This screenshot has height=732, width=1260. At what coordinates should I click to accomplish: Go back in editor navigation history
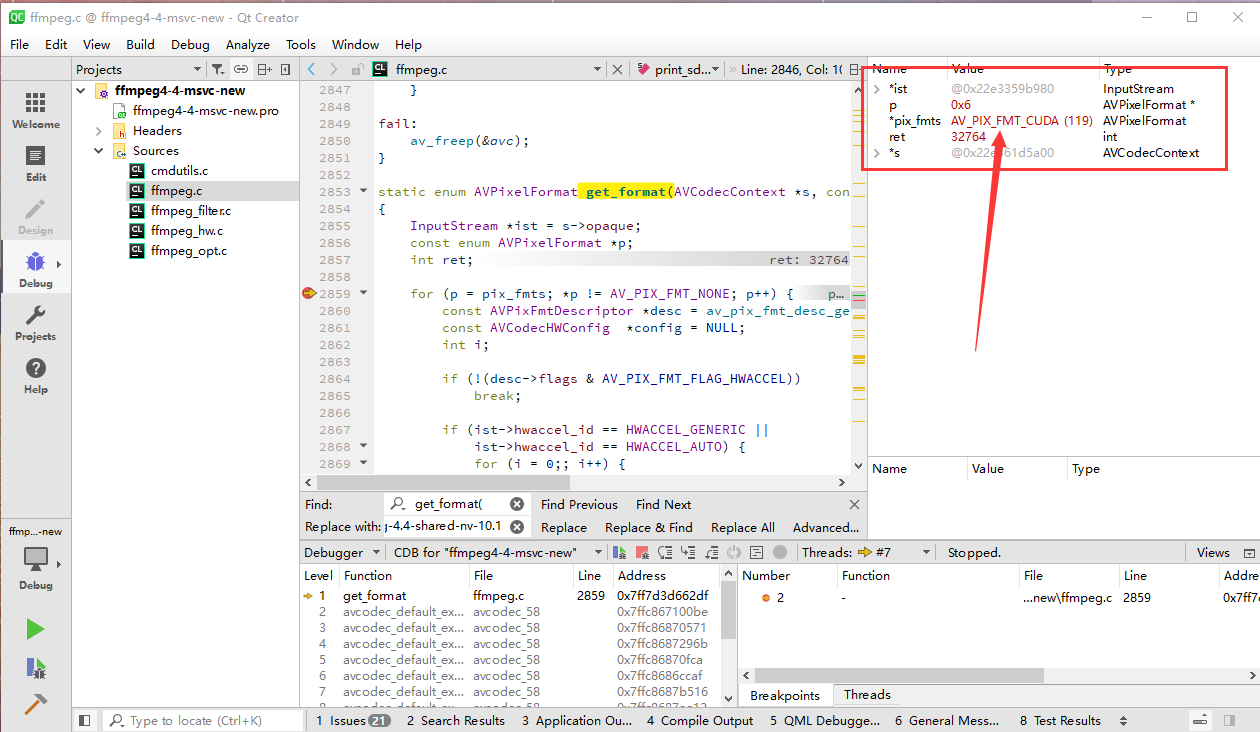point(311,69)
